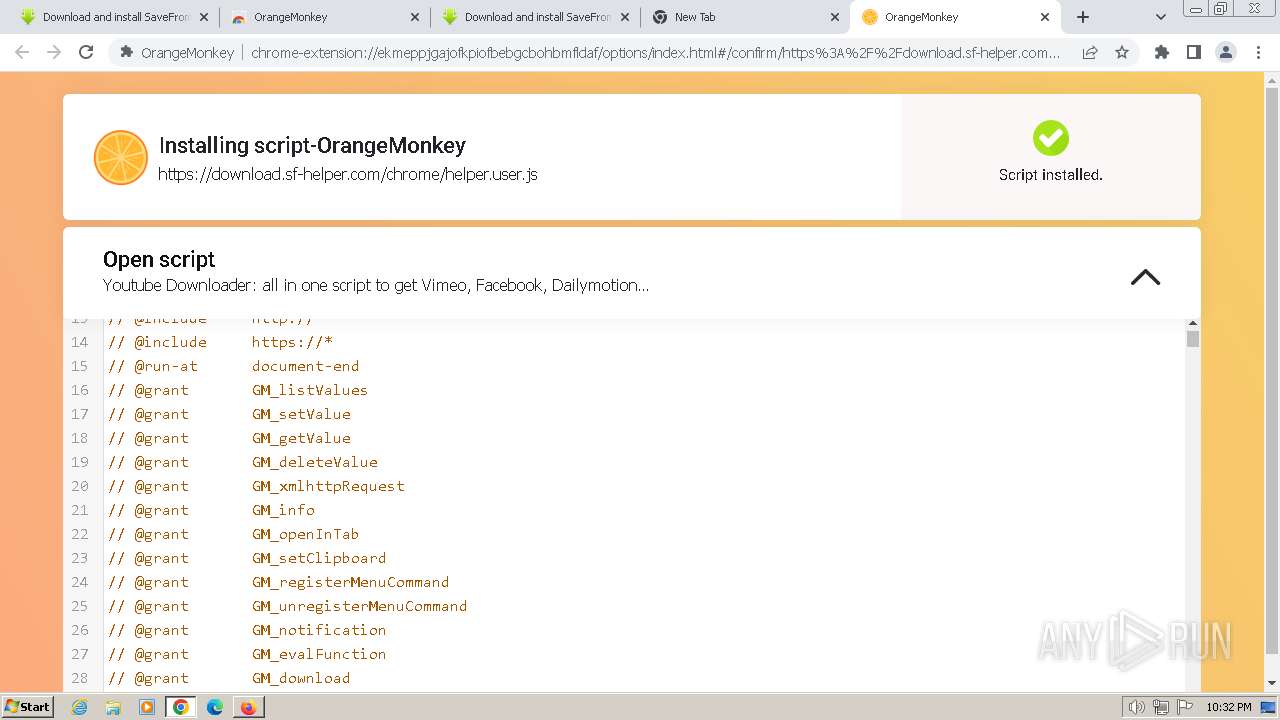
Task: Click GM_info on line 21
Action: coord(283,510)
